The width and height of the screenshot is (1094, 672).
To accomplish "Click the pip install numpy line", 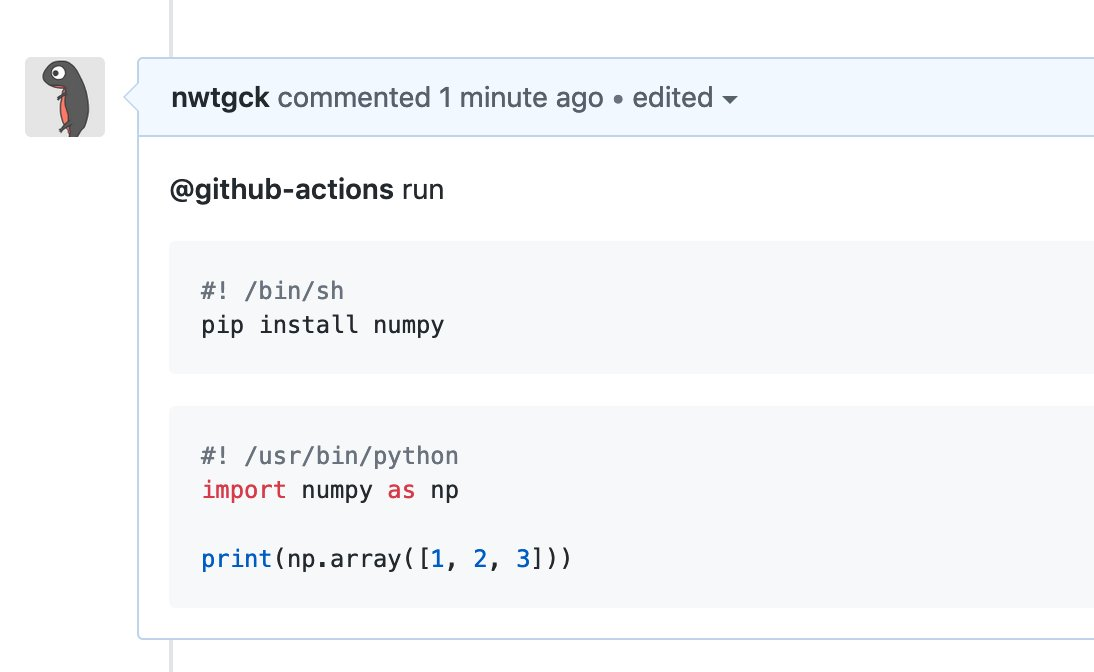I will pyautogui.click(x=322, y=324).
